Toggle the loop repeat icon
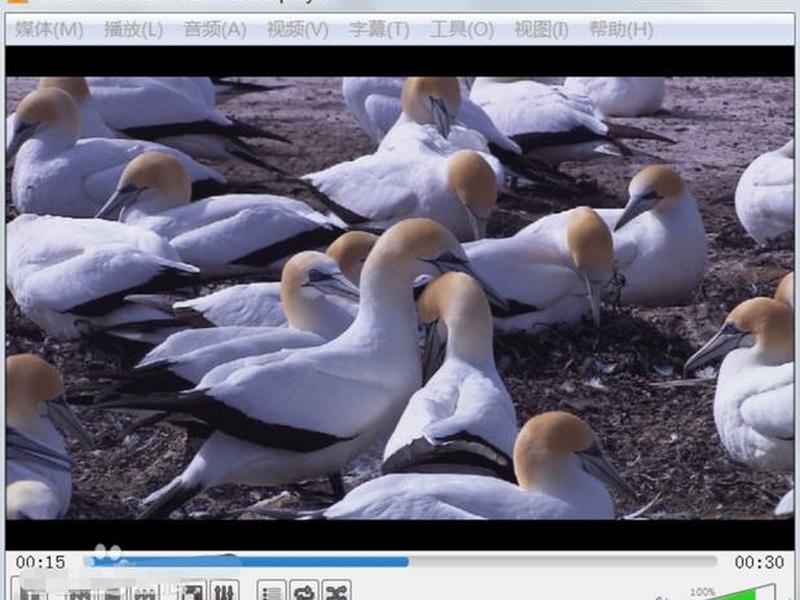This screenshot has height=600, width=800. click(x=304, y=590)
